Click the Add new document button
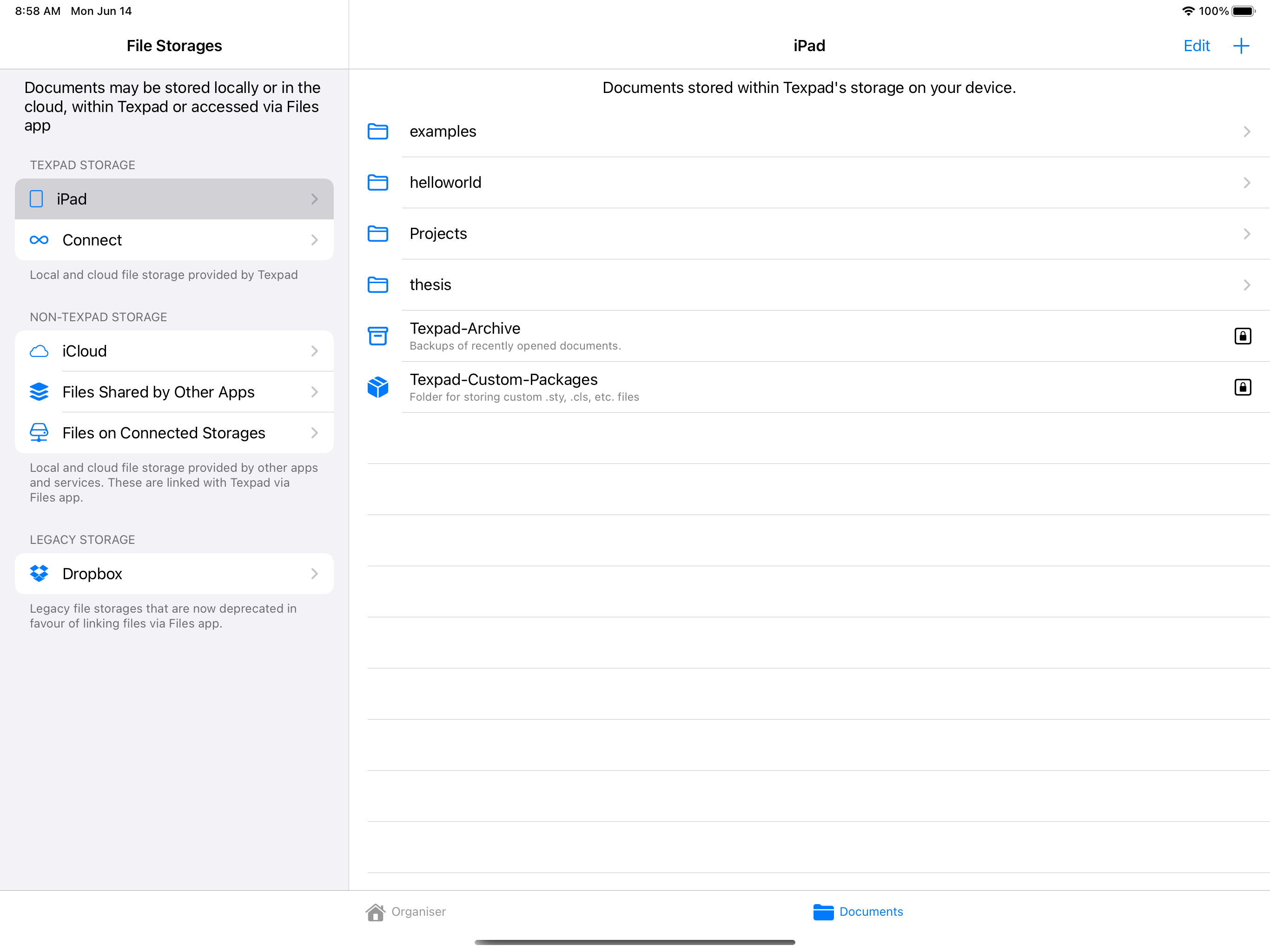Screen dimensions: 1270x952 click(1242, 45)
